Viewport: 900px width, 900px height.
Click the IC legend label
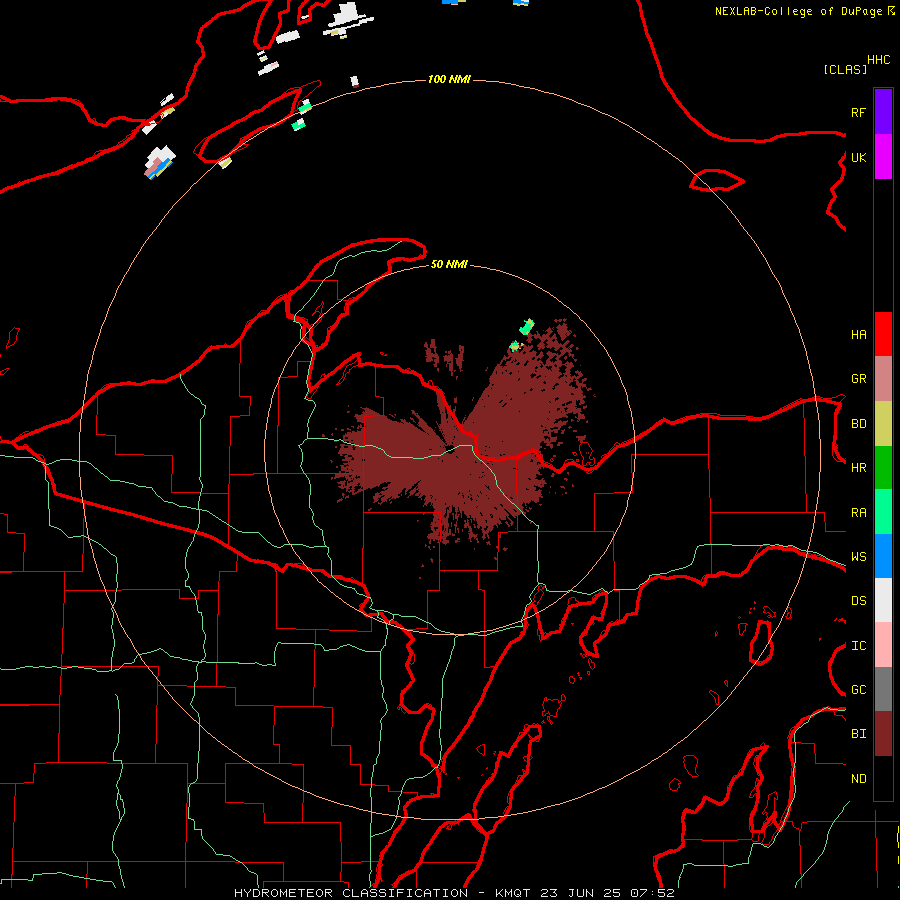(x=858, y=646)
